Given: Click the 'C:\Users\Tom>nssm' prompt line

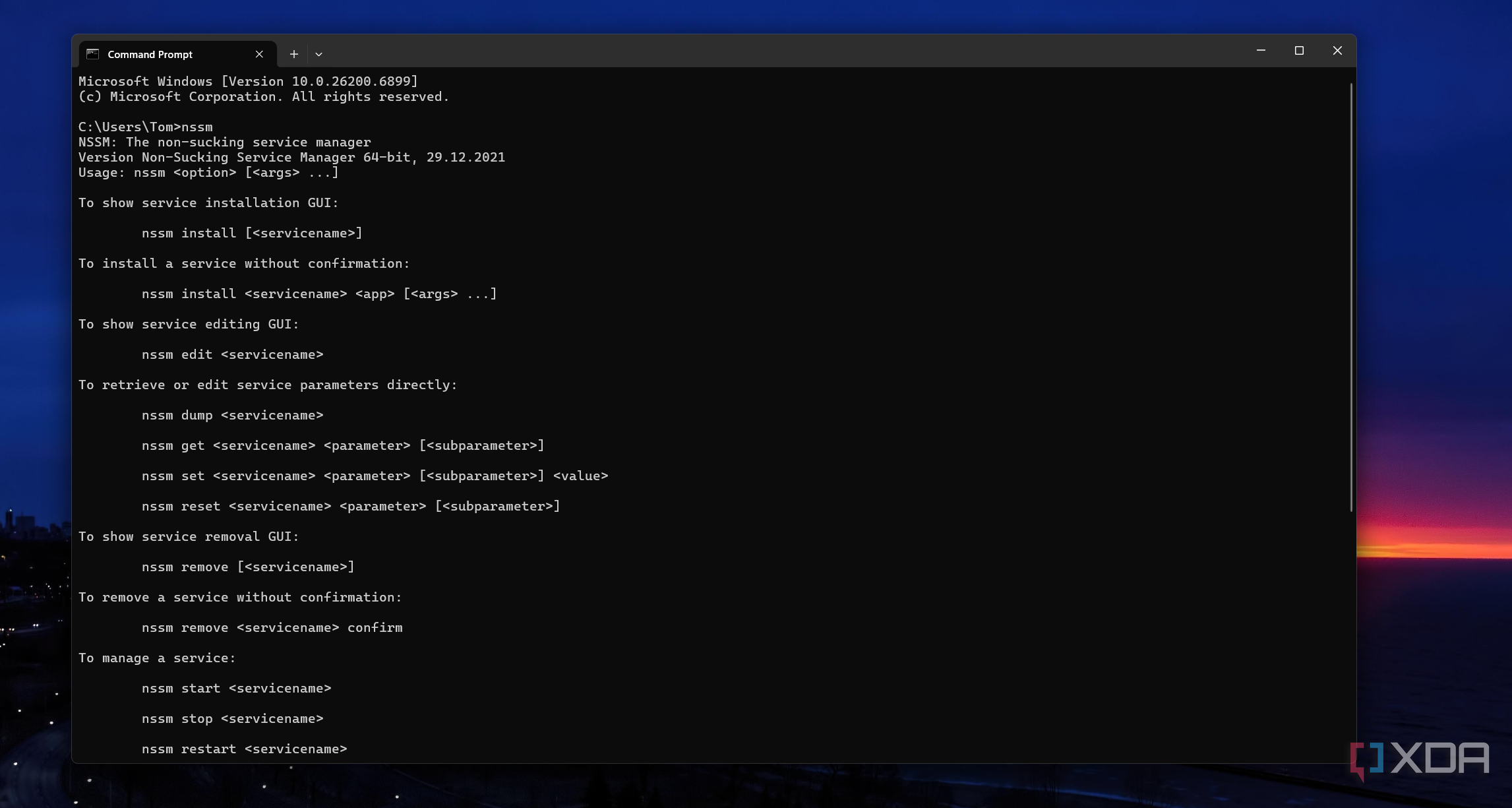Looking at the screenshot, I should point(146,127).
